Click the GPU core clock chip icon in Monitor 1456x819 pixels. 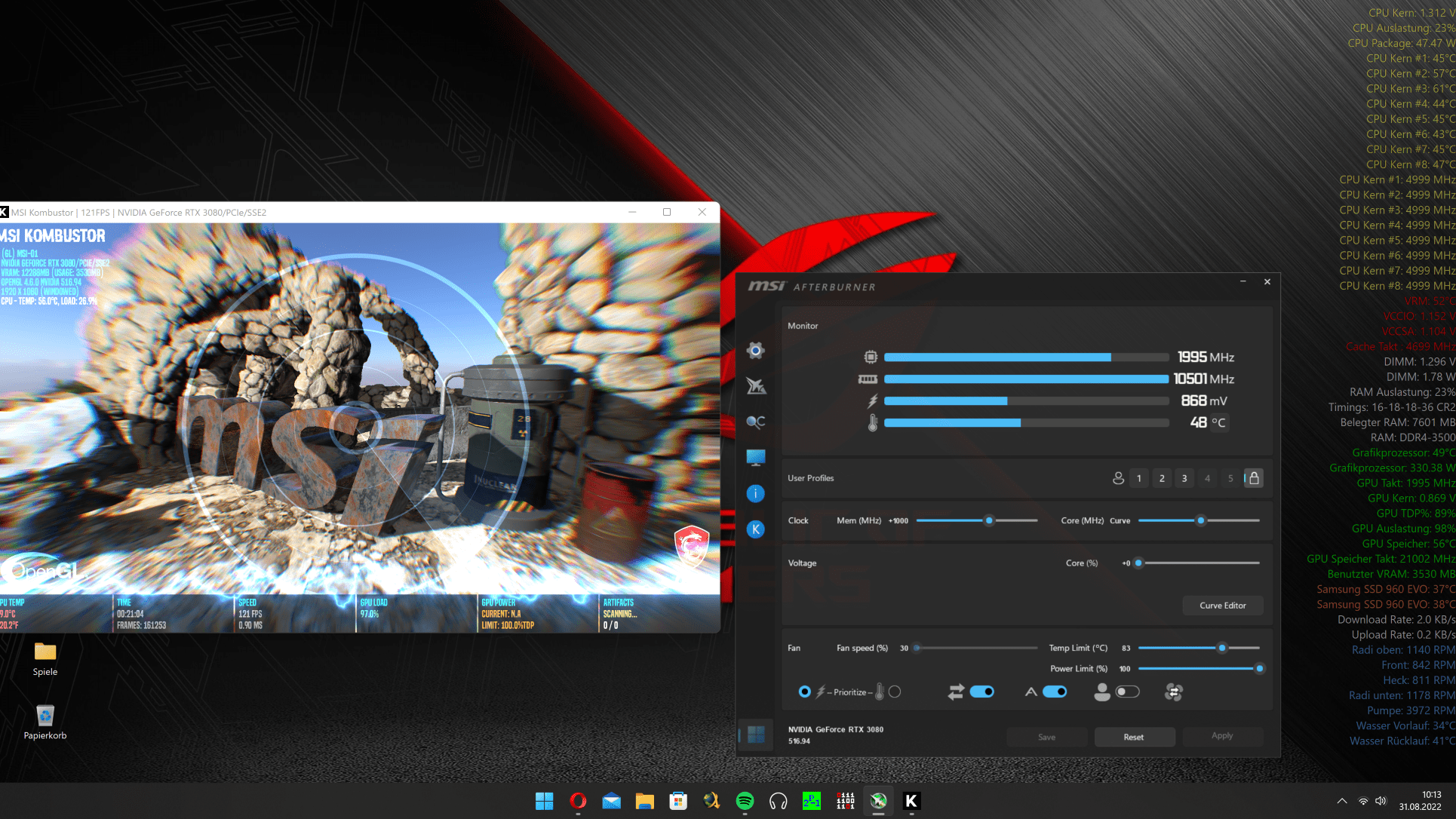[x=871, y=357]
